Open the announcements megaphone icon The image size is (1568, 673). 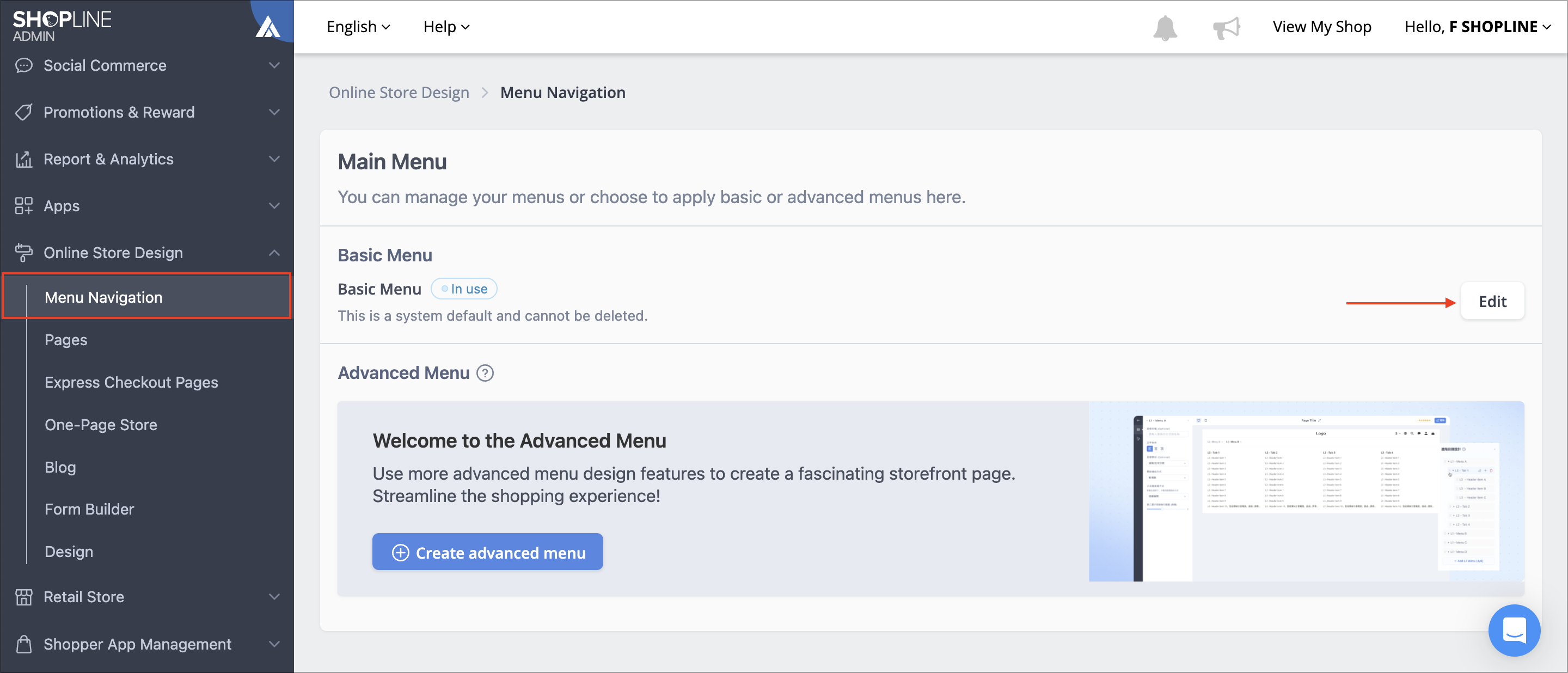(x=1226, y=27)
